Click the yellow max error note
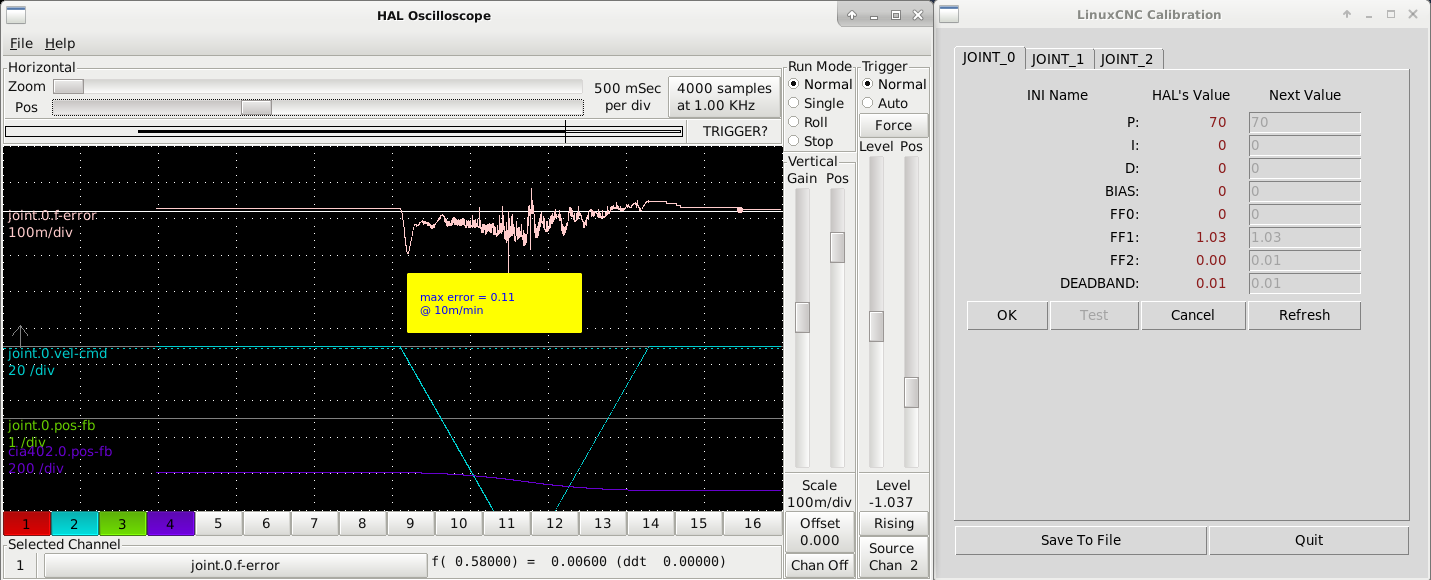This screenshot has height=580, width=1431. (494, 303)
